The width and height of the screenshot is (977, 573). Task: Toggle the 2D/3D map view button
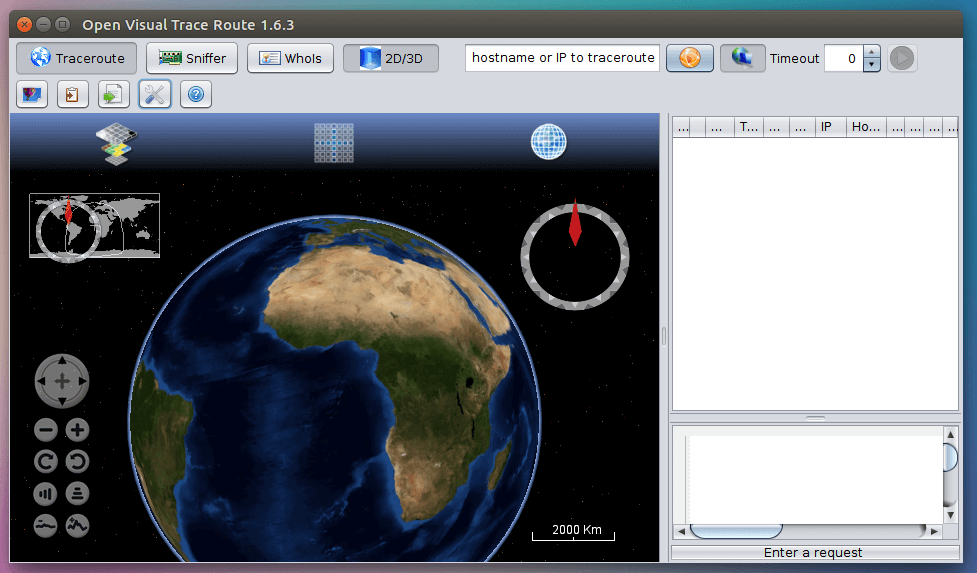coord(391,58)
